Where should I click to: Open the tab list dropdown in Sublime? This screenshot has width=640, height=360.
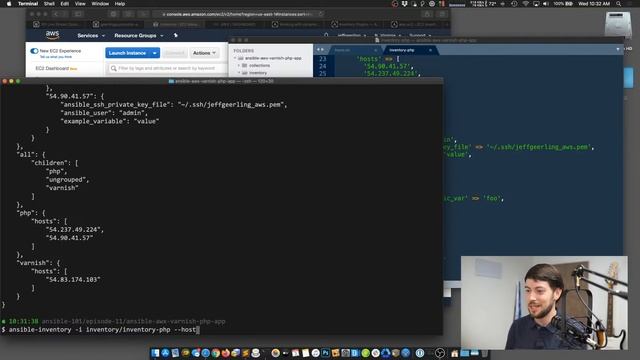click(618, 49)
